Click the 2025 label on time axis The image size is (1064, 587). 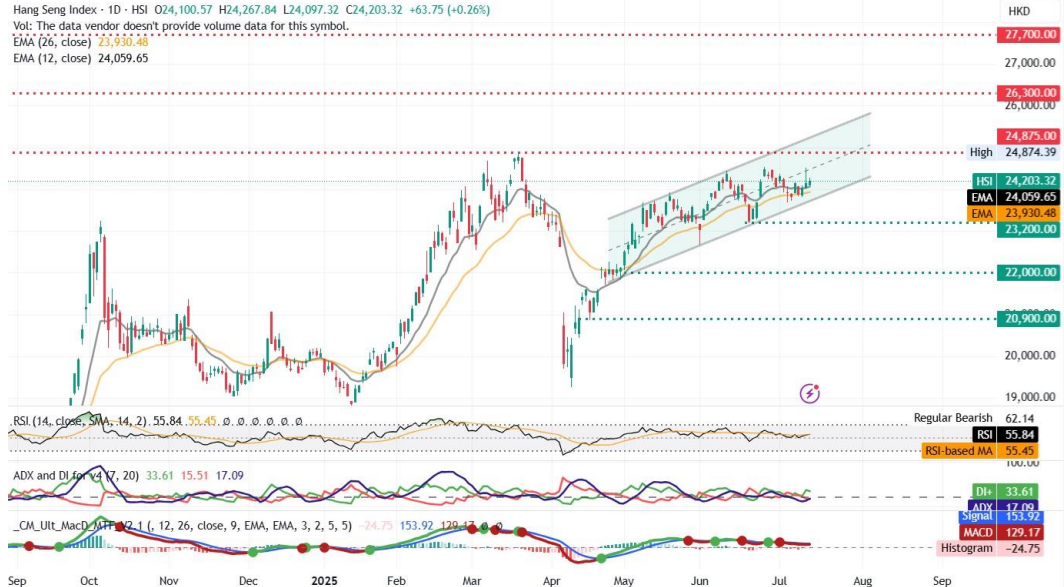tap(324, 581)
